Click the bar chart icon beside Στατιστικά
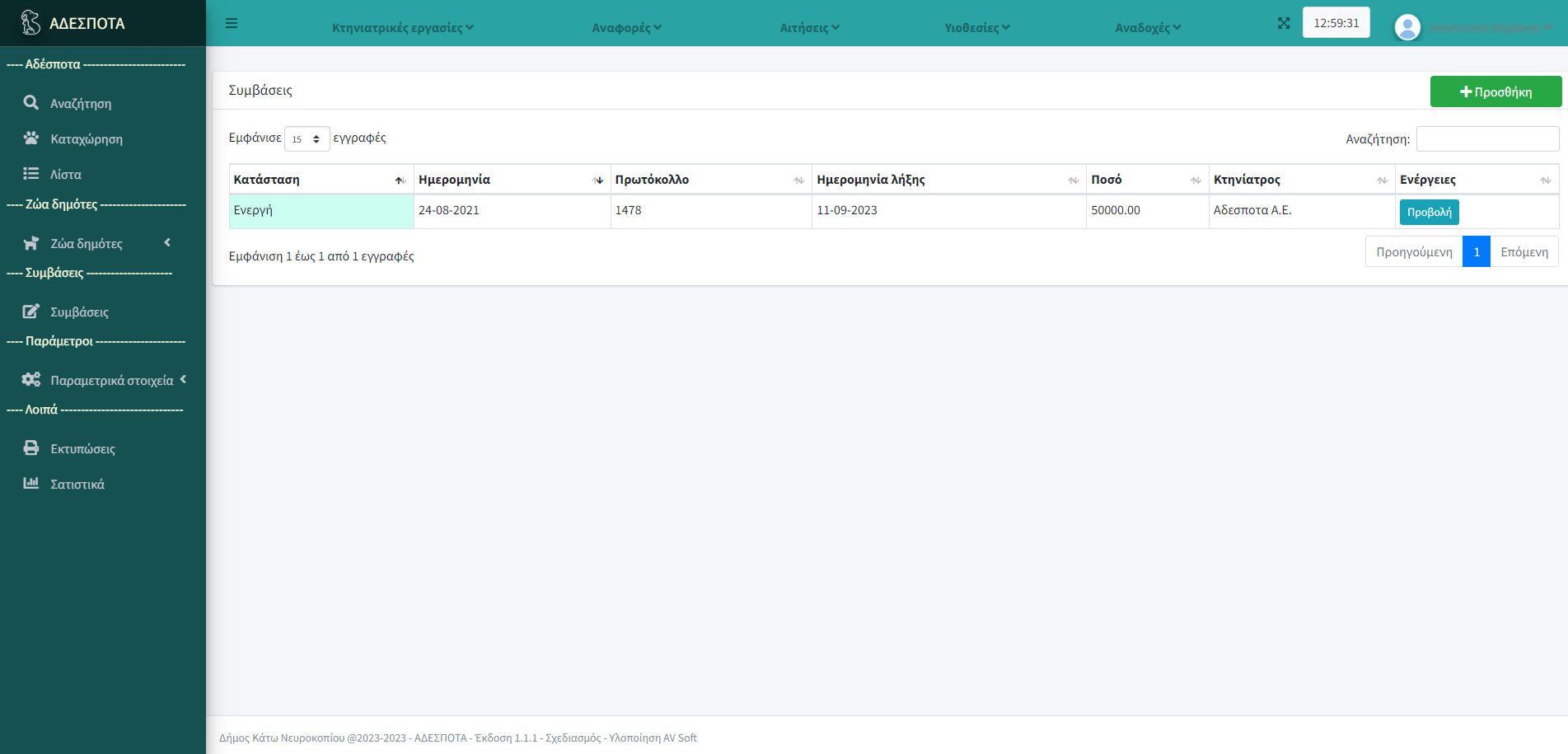 31,483
